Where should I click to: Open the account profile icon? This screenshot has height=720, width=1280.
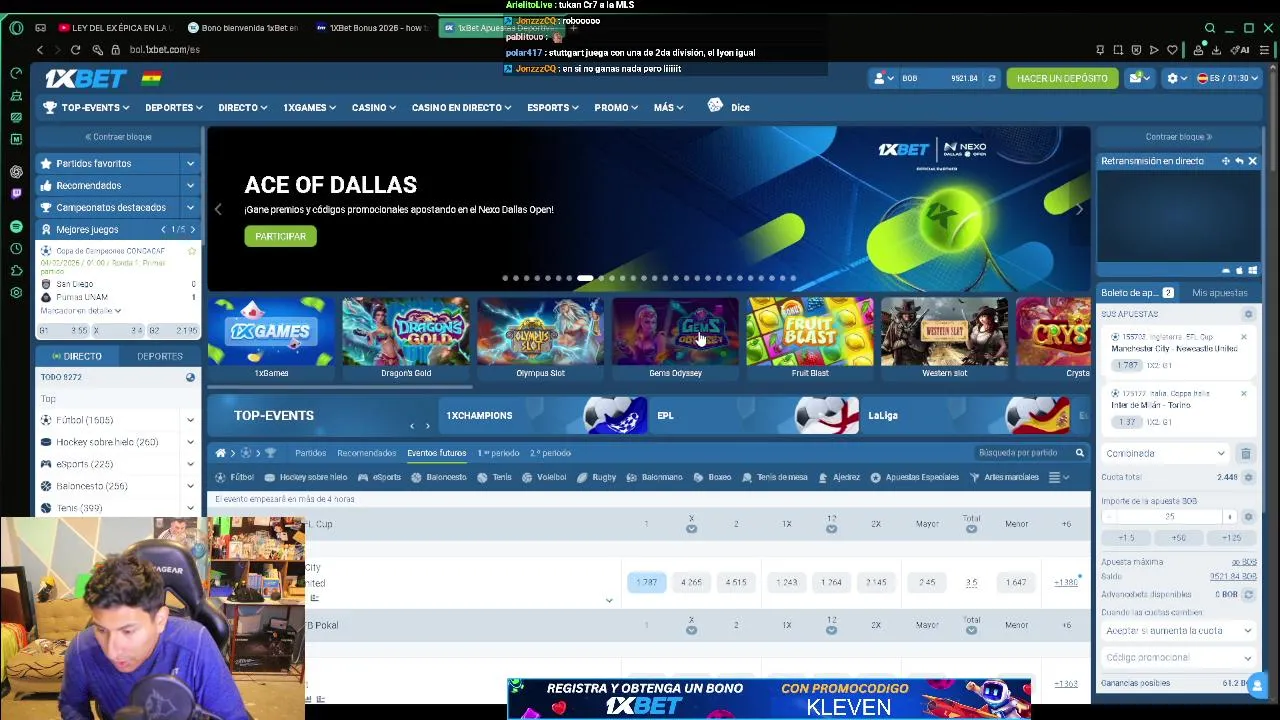pyautogui.click(x=881, y=78)
